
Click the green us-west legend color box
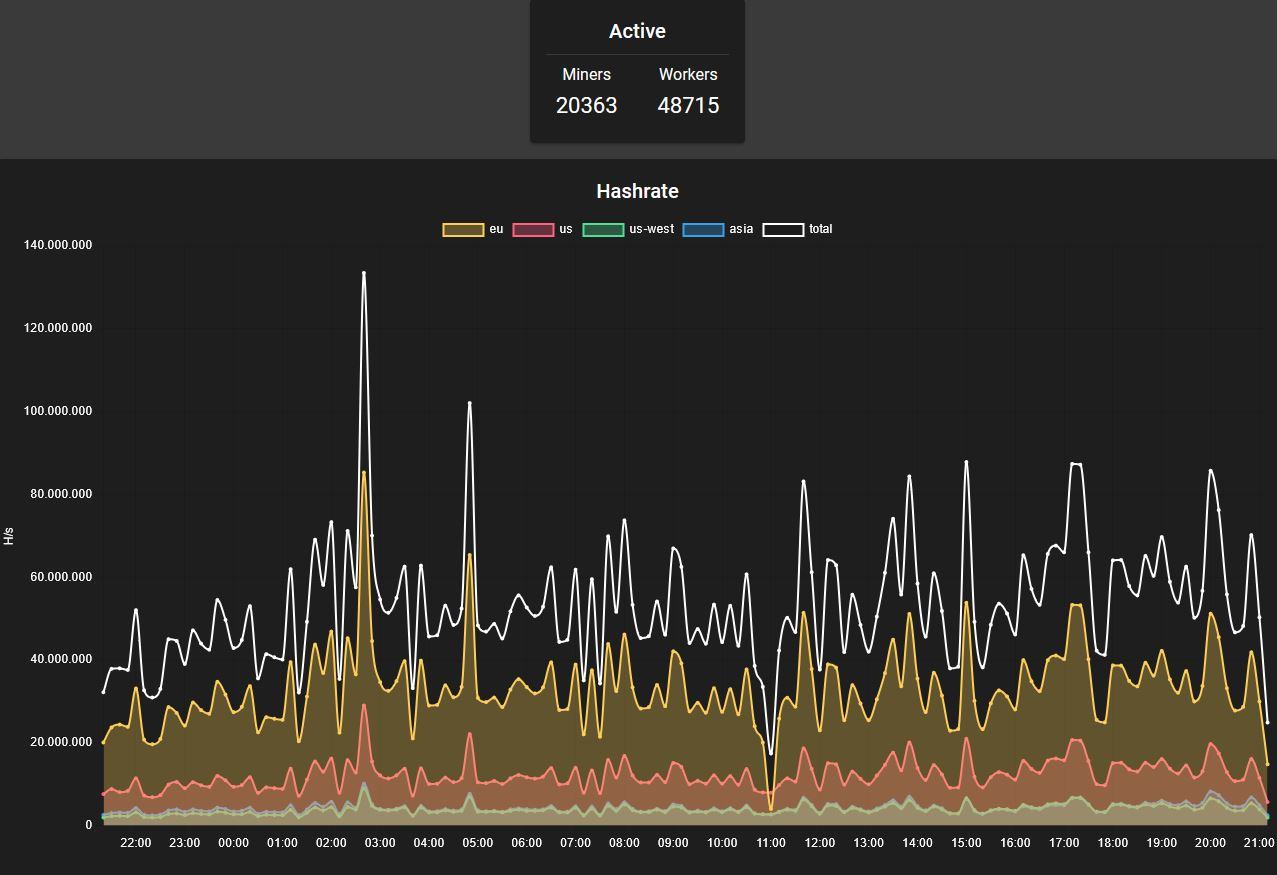pyautogui.click(x=603, y=230)
